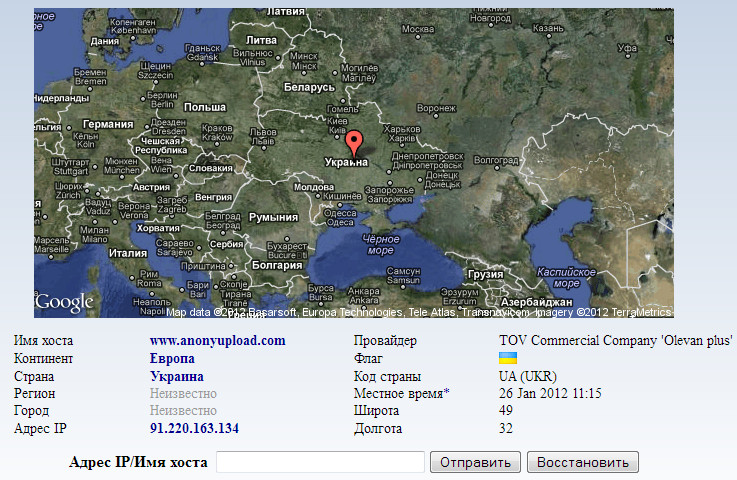This screenshot has height=480, width=737.
Task: Click the Воронеж city label on the map
Action: [x=437, y=108]
